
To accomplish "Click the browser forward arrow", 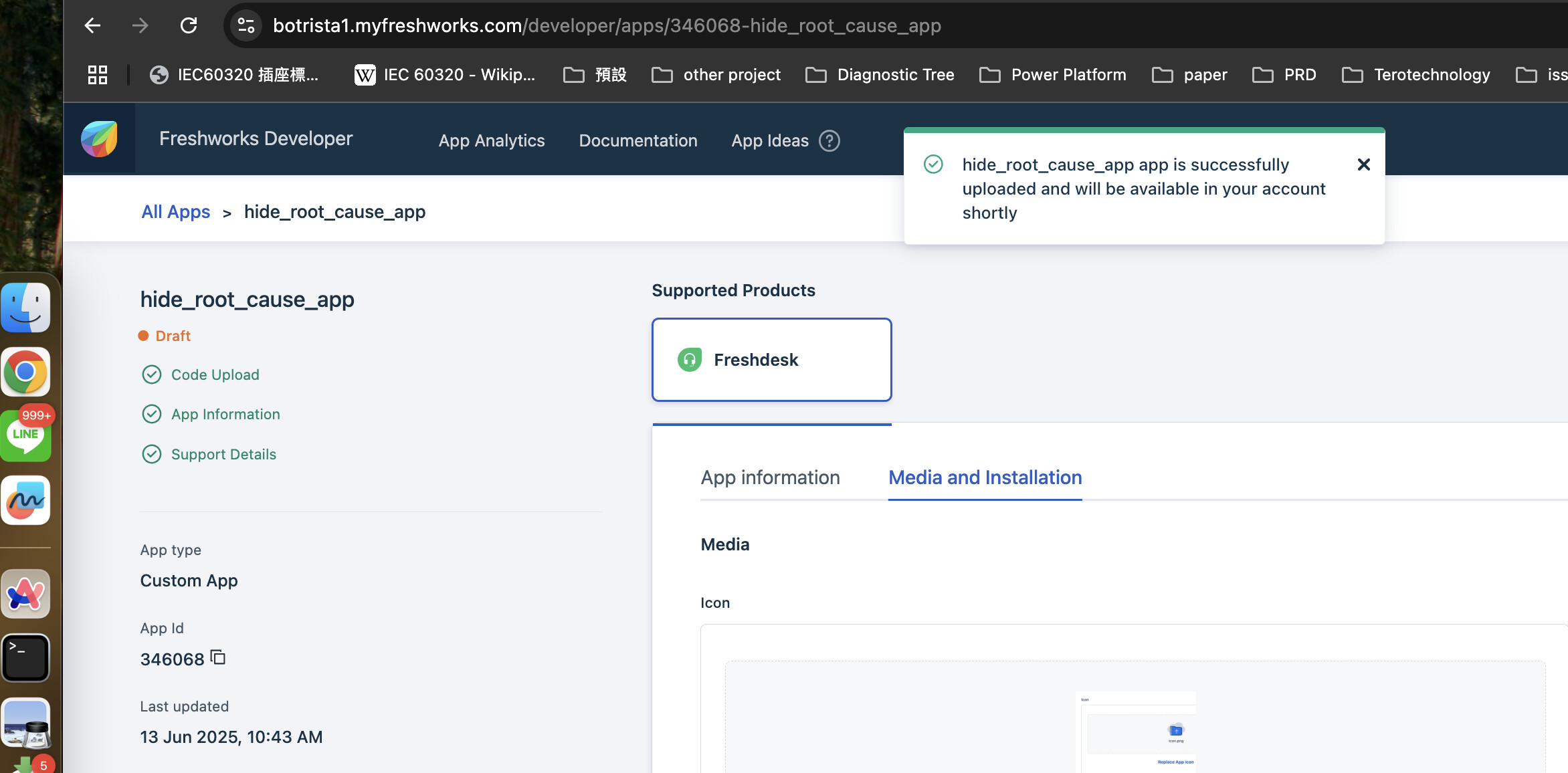I will 140,25.
